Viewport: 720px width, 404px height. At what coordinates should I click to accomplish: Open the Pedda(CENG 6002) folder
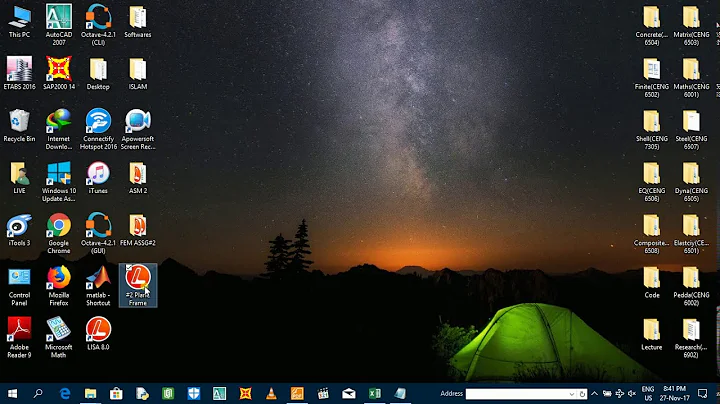coord(691,286)
